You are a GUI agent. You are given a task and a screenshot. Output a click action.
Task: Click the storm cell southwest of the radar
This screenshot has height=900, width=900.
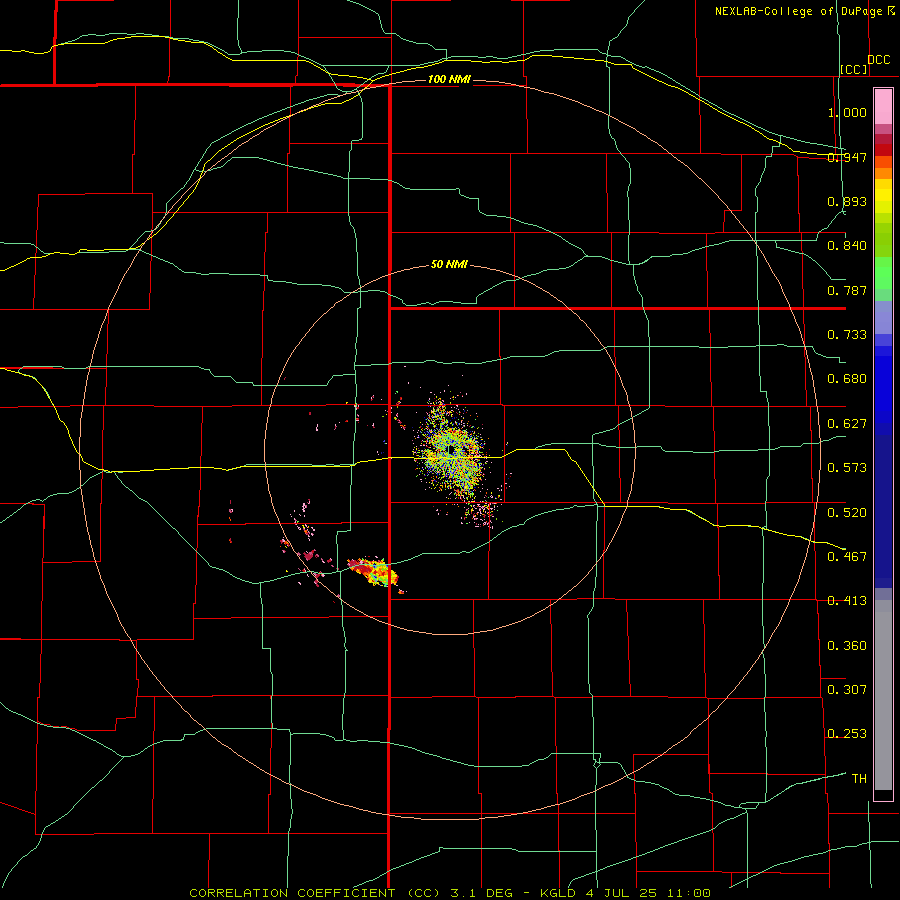coord(373,572)
